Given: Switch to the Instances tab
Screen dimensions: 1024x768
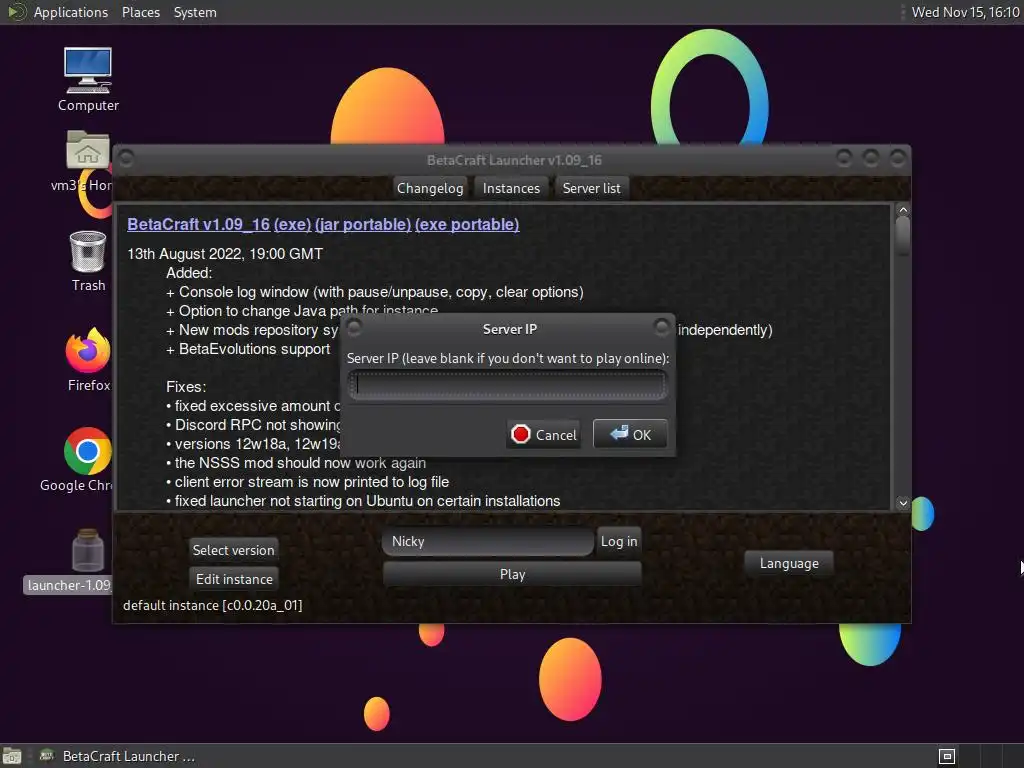Looking at the screenshot, I should tap(511, 188).
